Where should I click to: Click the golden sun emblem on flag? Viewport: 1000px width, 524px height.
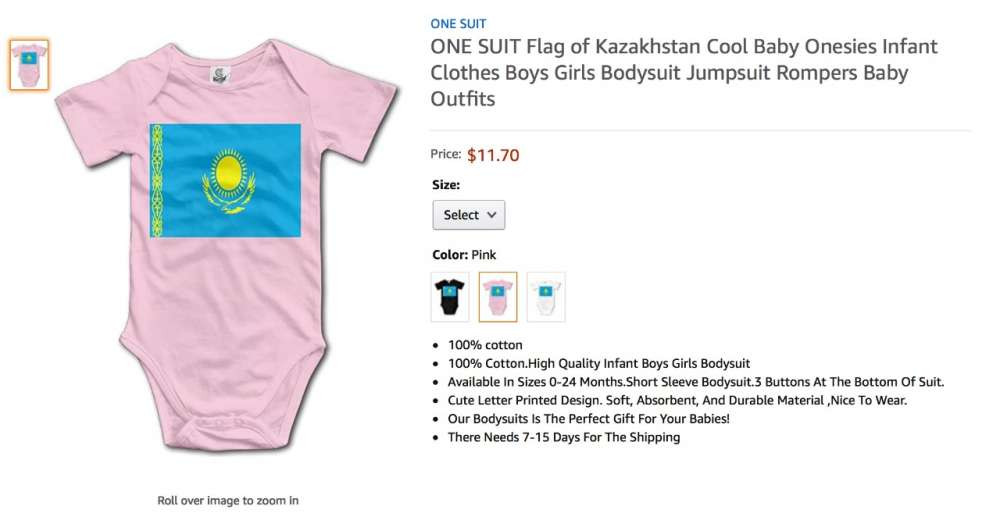[x=228, y=171]
